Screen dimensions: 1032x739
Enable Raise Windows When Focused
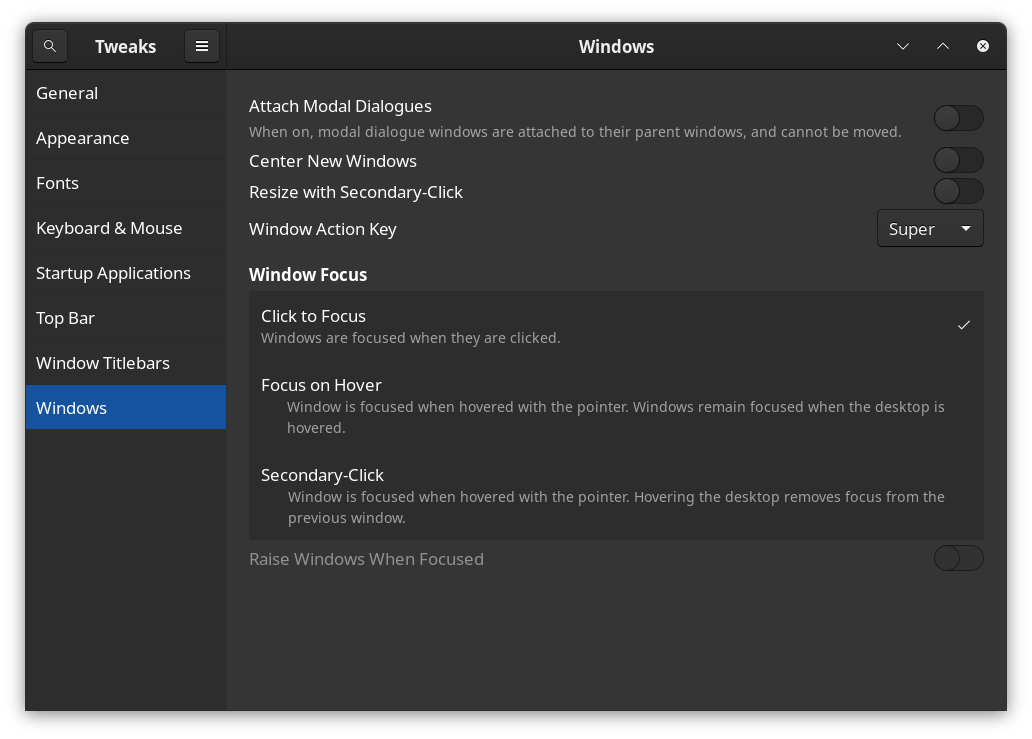[958, 558]
